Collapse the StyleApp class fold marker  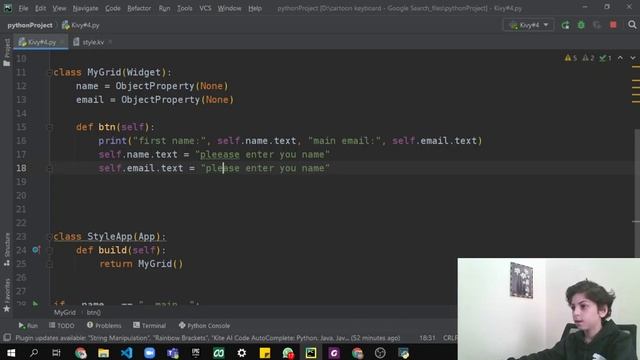tap(50, 237)
